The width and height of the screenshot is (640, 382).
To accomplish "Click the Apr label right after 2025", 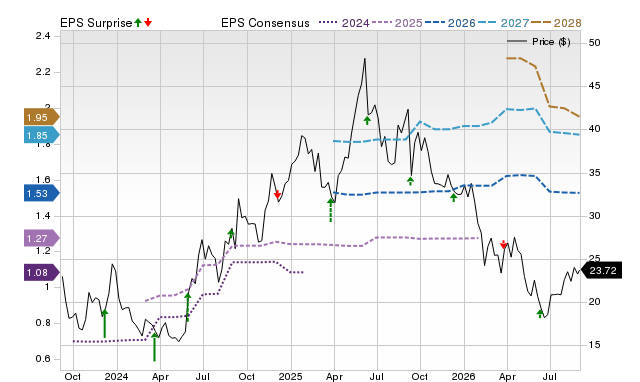I will (334, 376).
